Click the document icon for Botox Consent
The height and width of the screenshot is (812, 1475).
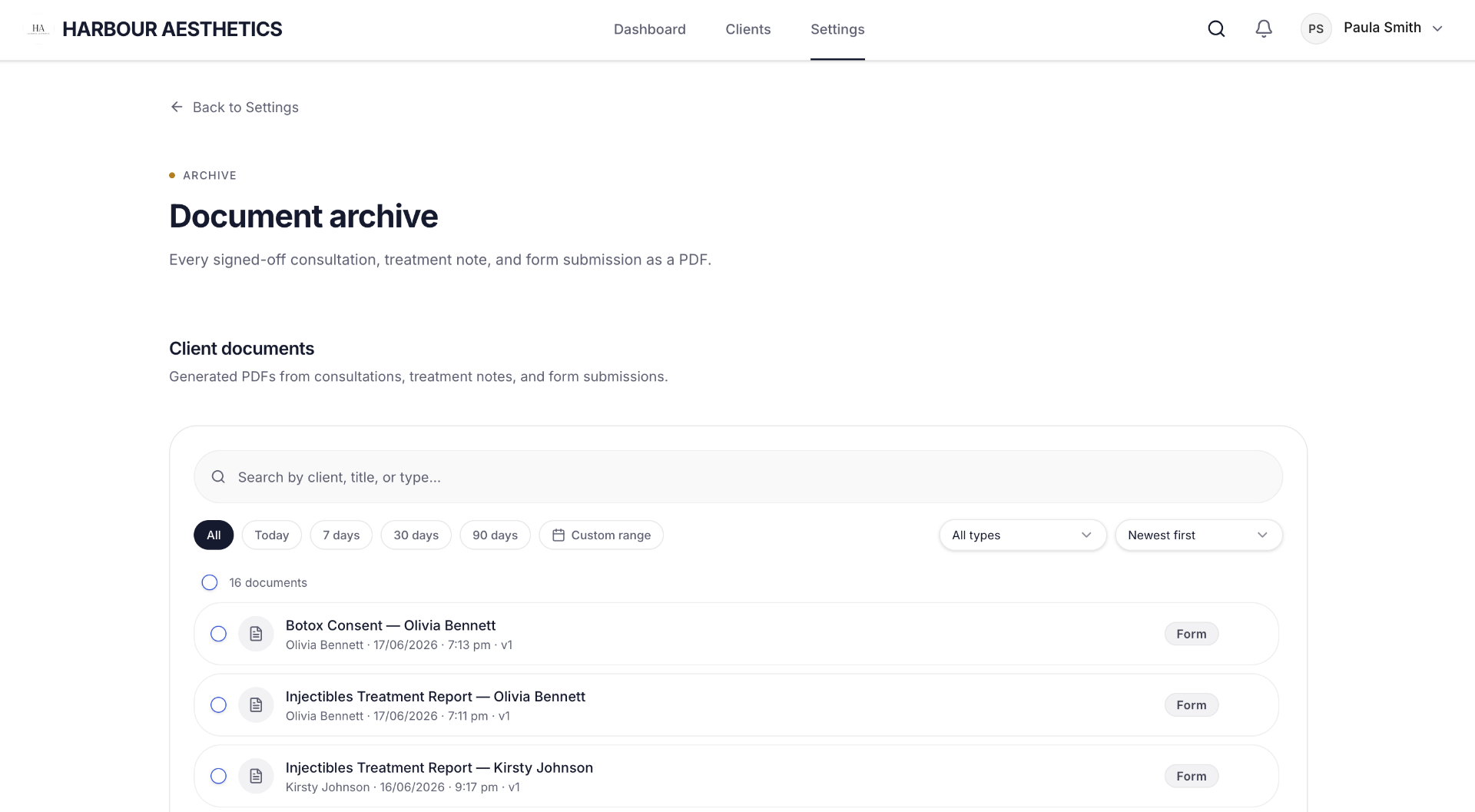click(x=256, y=634)
